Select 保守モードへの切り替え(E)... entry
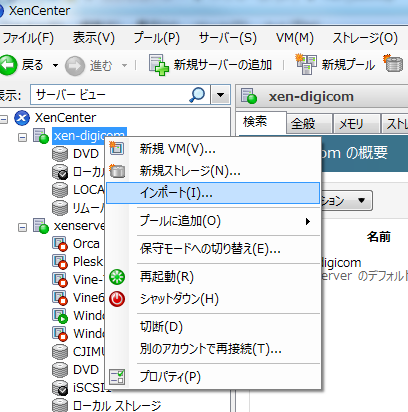 [x=213, y=249]
